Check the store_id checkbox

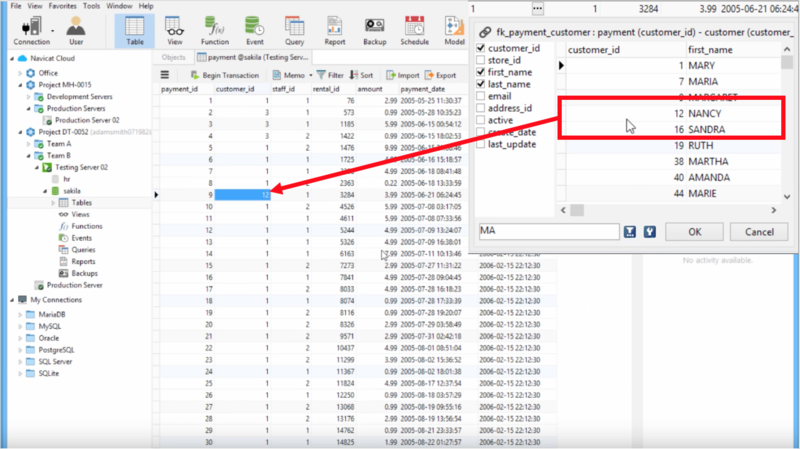481,60
